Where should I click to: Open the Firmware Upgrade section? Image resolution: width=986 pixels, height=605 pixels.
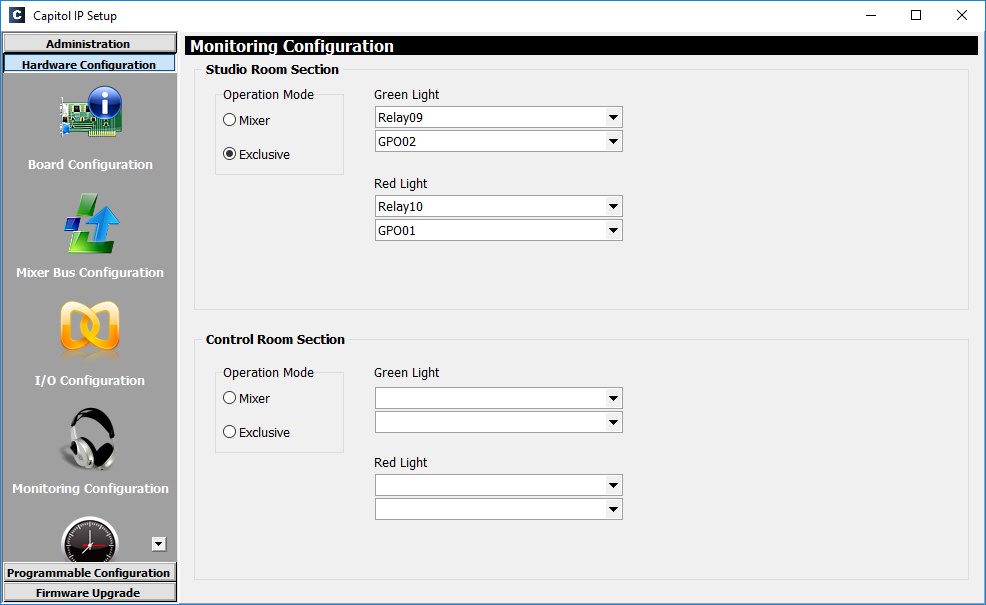[89, 592]
